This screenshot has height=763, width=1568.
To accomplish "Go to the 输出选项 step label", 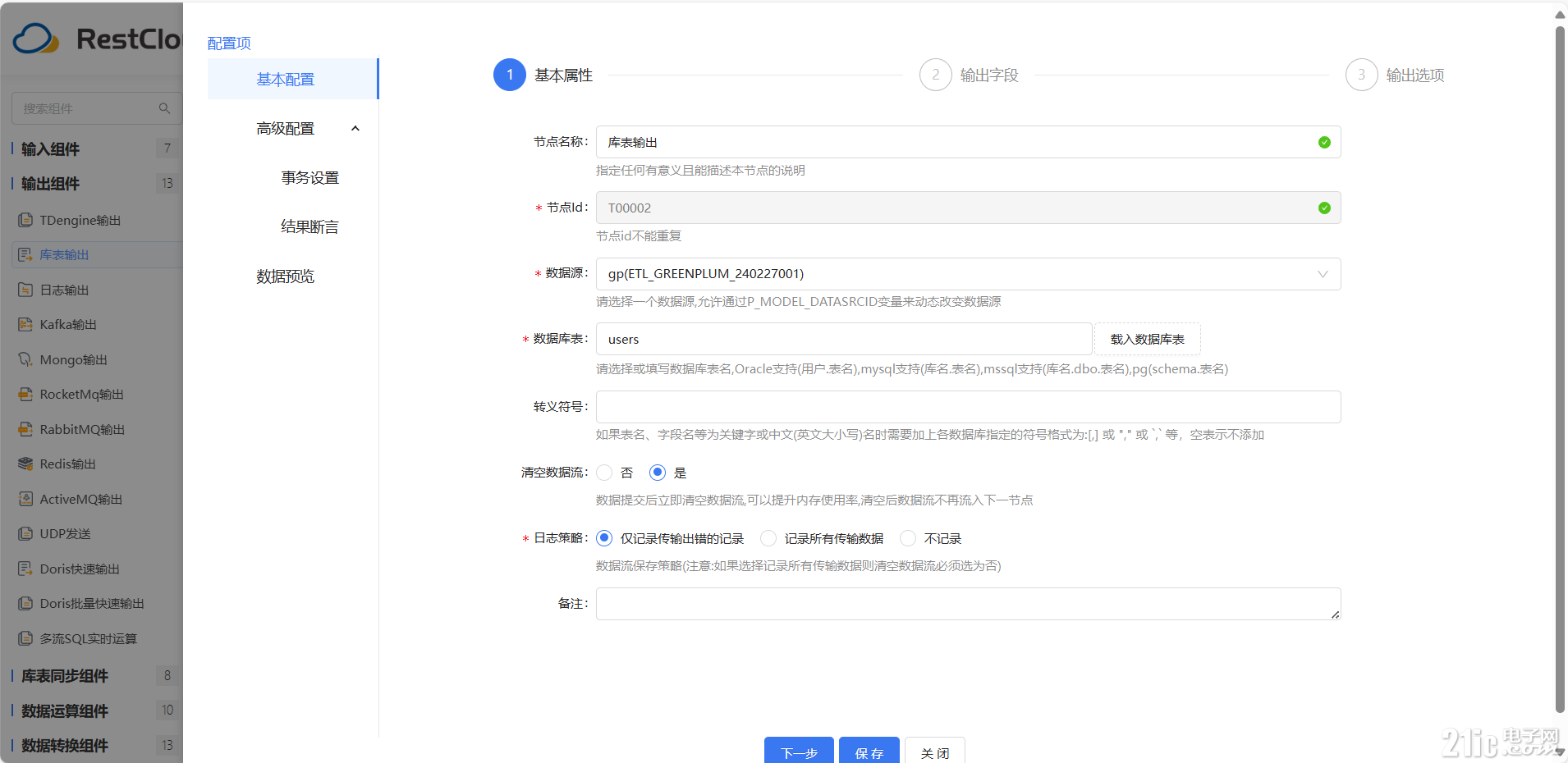I will tap(1415, 75).
